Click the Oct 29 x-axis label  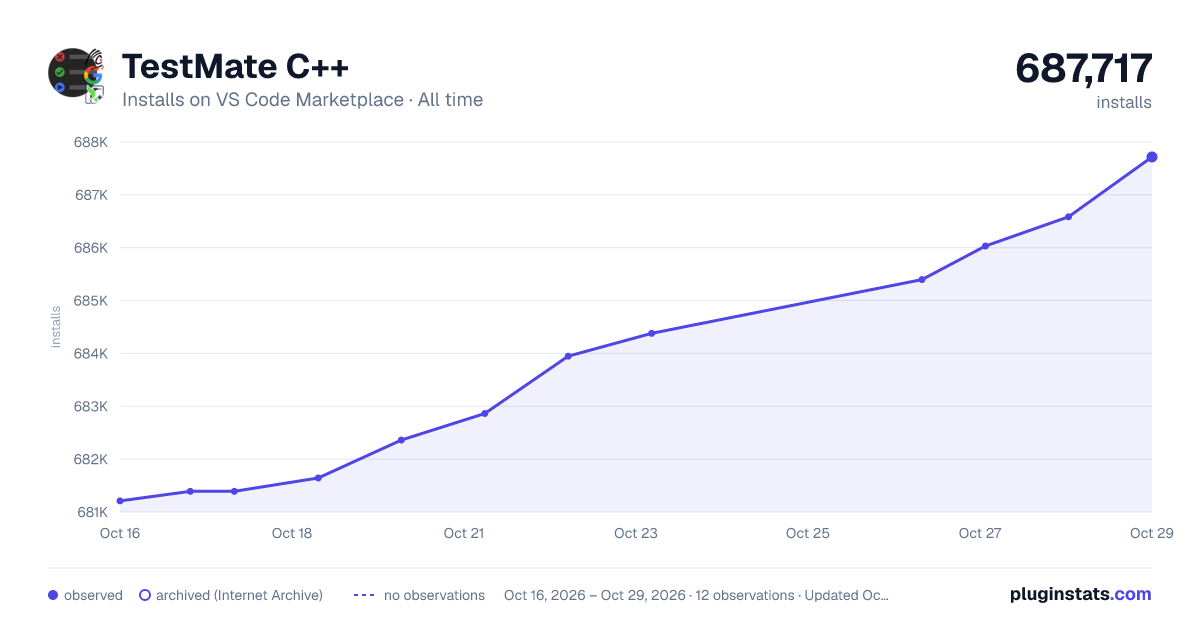pyautogui.click(x=1150, y=533)
